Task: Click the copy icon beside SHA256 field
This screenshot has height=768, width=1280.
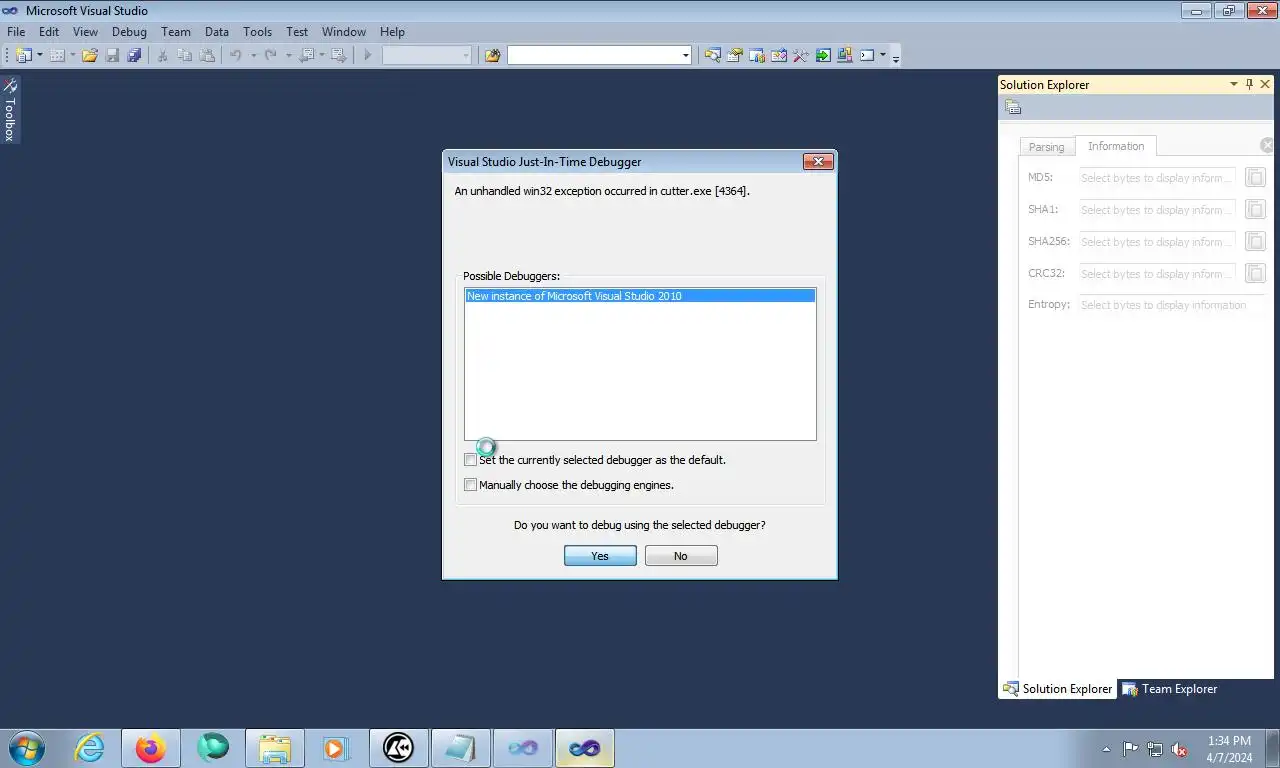Action: pyautogui.click(x=1255, y=241)
